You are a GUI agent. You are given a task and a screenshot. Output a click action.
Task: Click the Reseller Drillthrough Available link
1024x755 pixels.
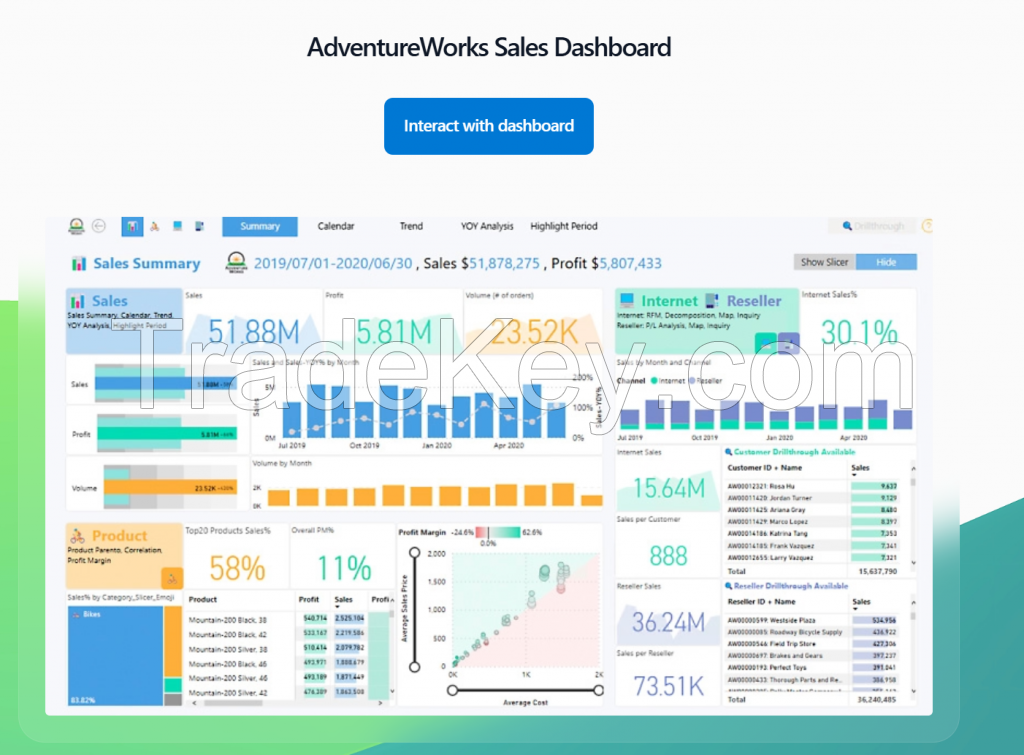click(791, 586)
